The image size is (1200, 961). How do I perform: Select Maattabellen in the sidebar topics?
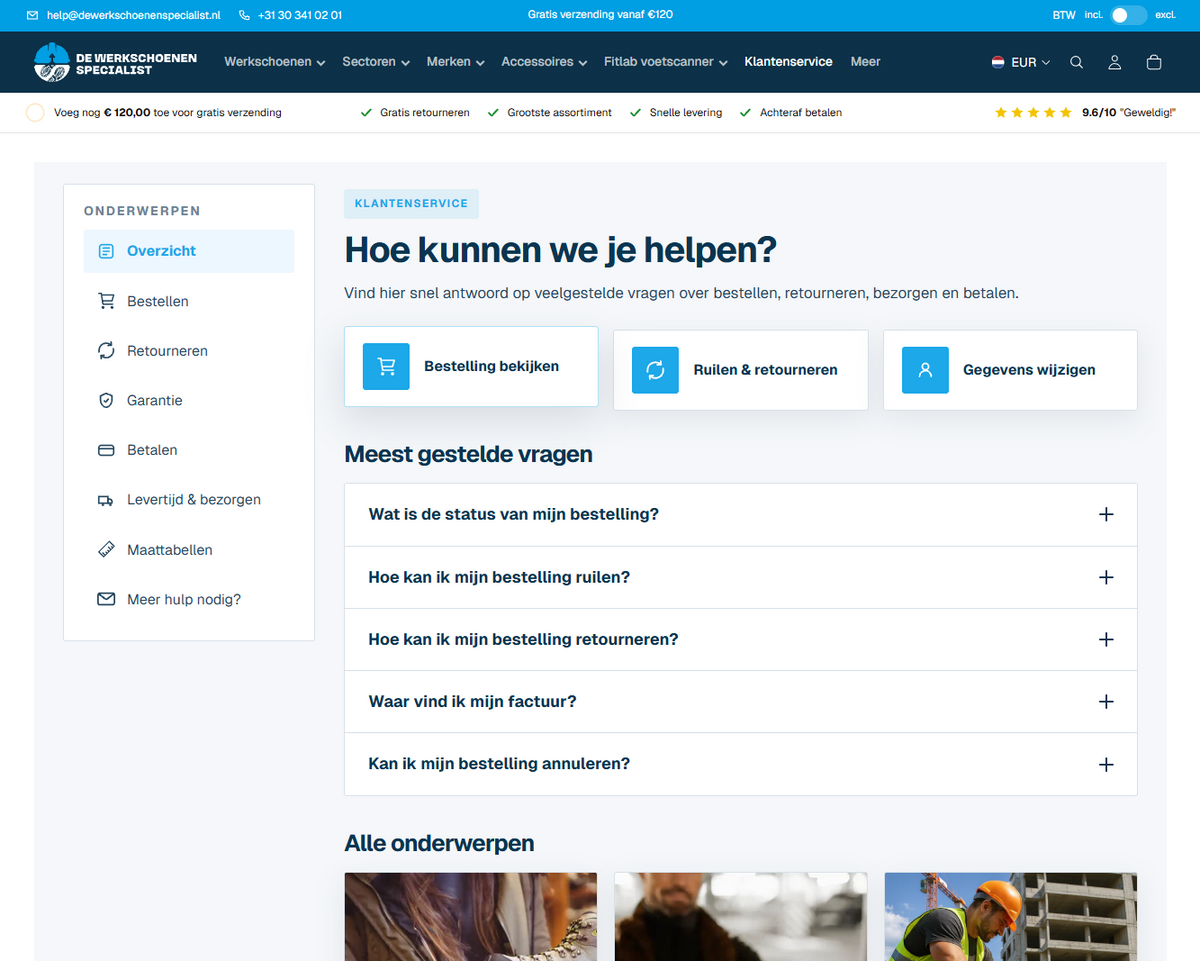pyautogui.click(x=189, y=550)
